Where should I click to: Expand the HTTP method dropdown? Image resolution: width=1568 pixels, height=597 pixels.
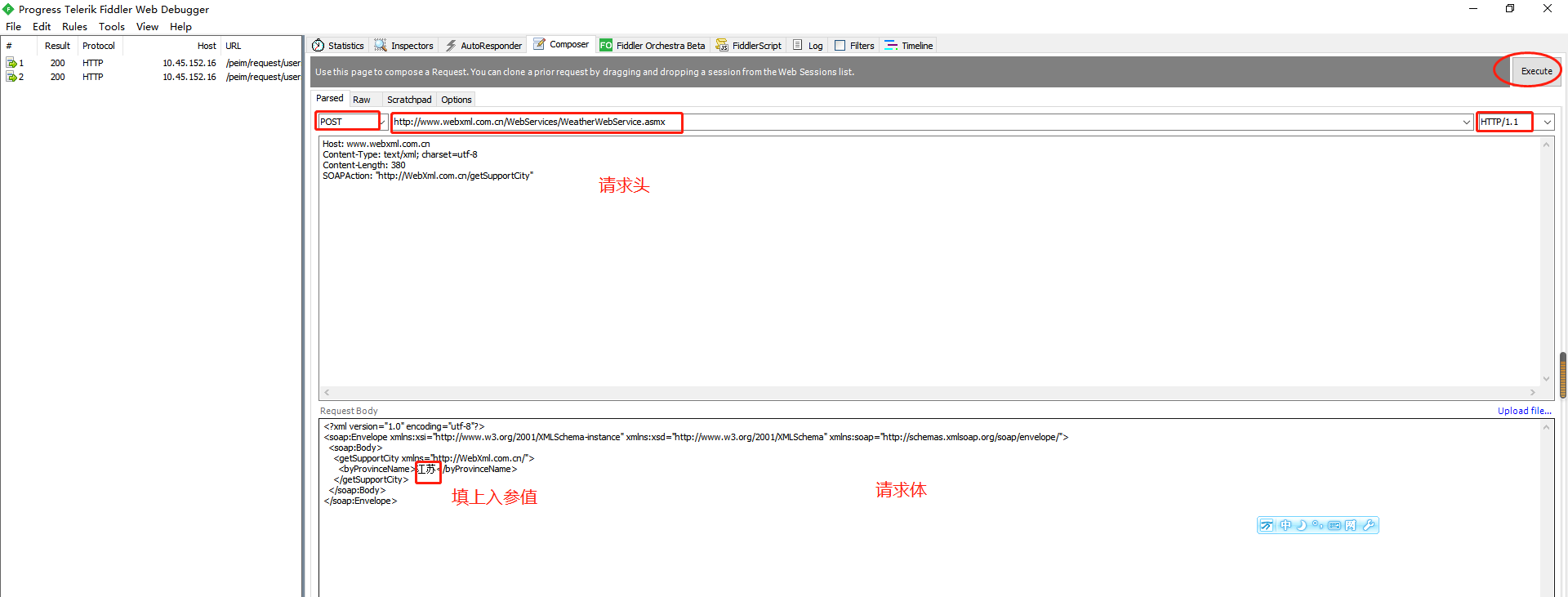[382, 122]
